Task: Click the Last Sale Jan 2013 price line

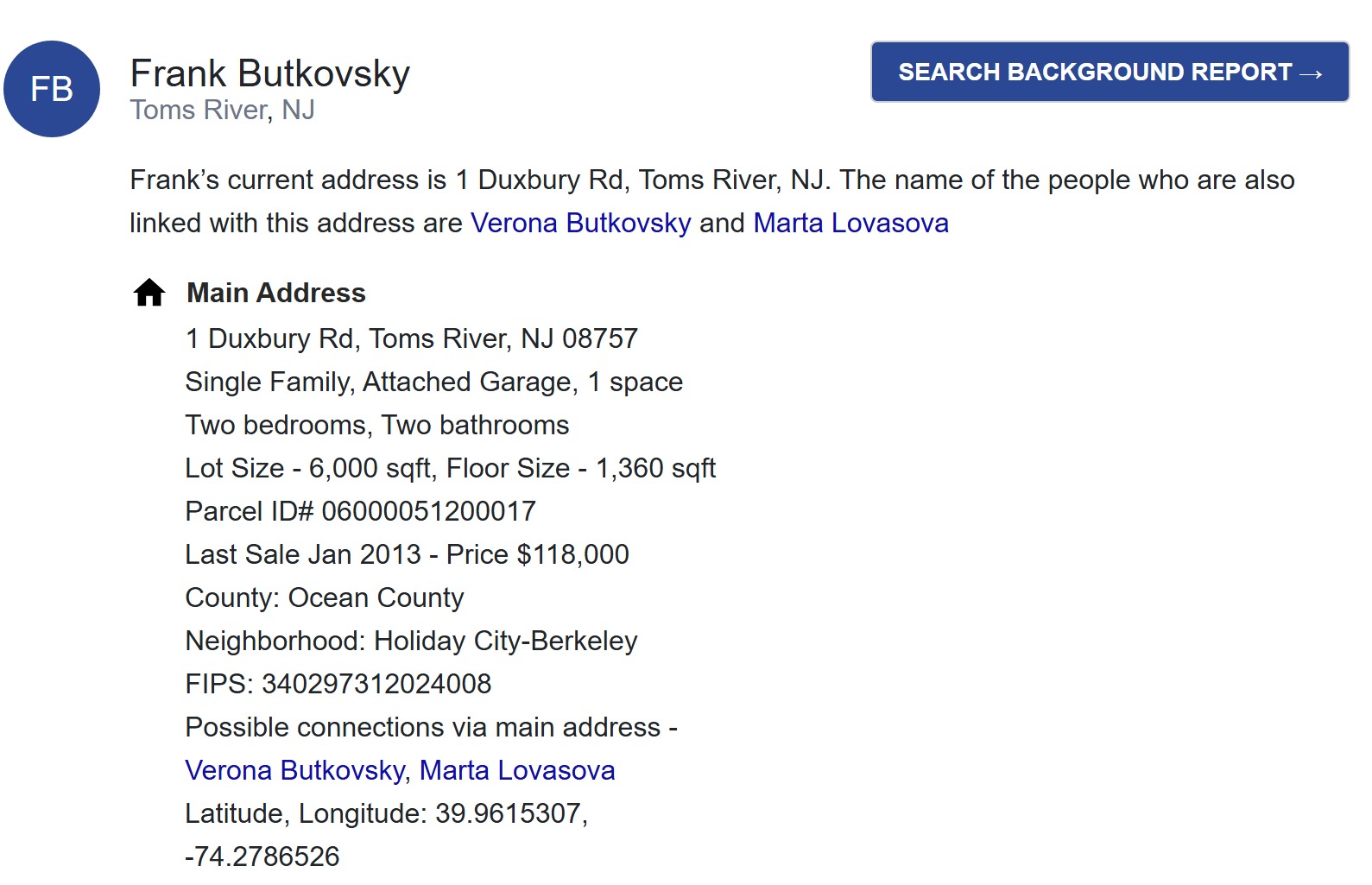Action: coord(408,554)
